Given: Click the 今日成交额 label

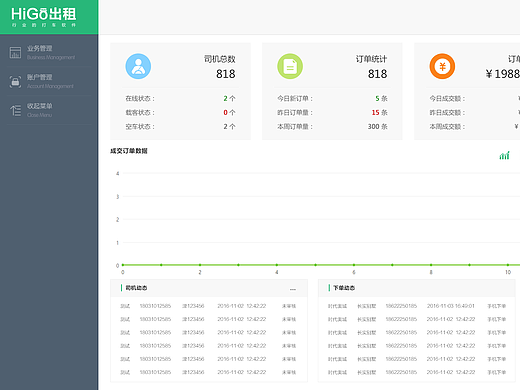Looking at the screenshot, I should point(447,98).
